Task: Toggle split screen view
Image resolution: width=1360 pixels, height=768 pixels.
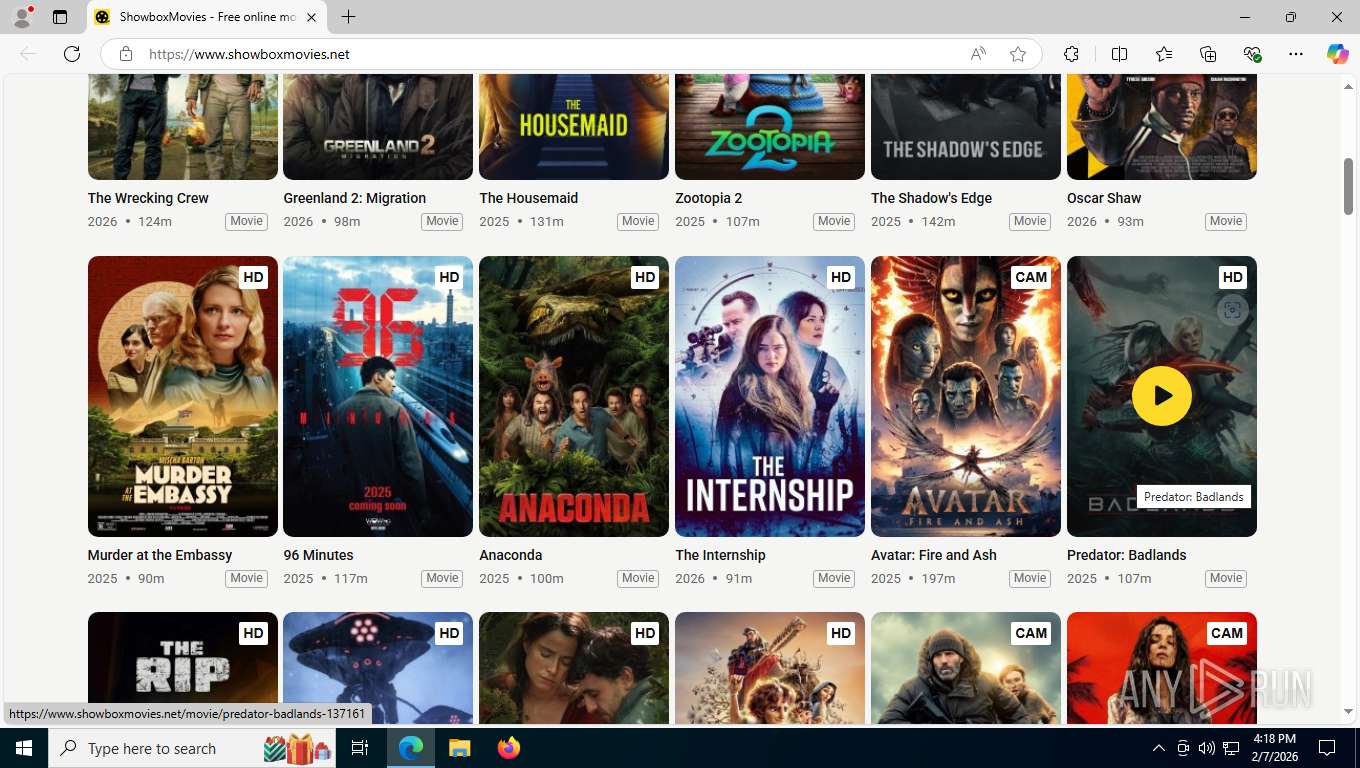Action: click(x=1119, y=54)
